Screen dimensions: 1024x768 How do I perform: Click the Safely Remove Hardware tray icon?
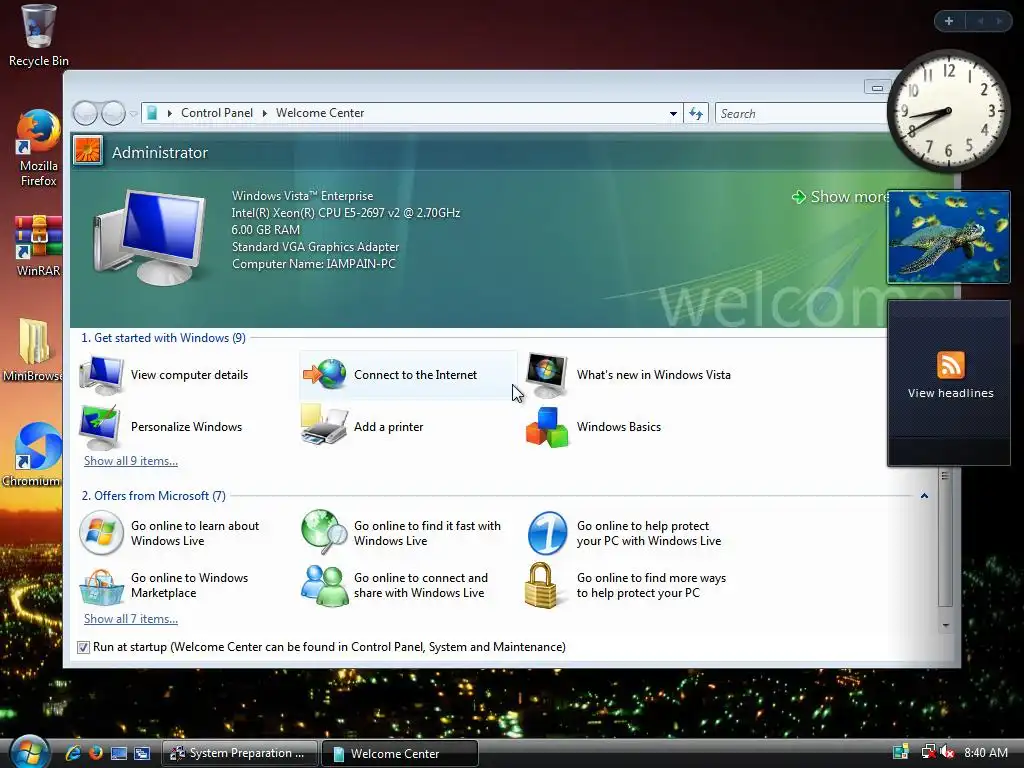901,752
